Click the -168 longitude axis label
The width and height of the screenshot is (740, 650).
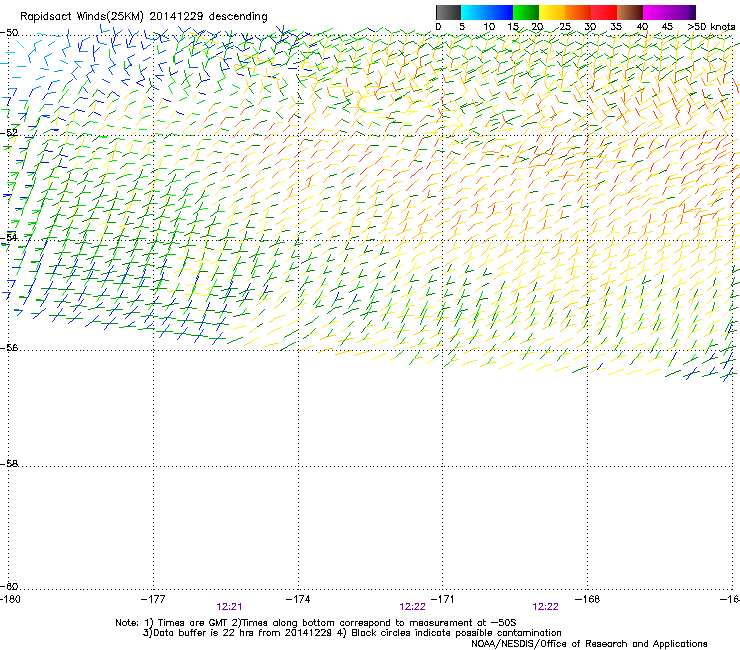[x=588, y=599]
